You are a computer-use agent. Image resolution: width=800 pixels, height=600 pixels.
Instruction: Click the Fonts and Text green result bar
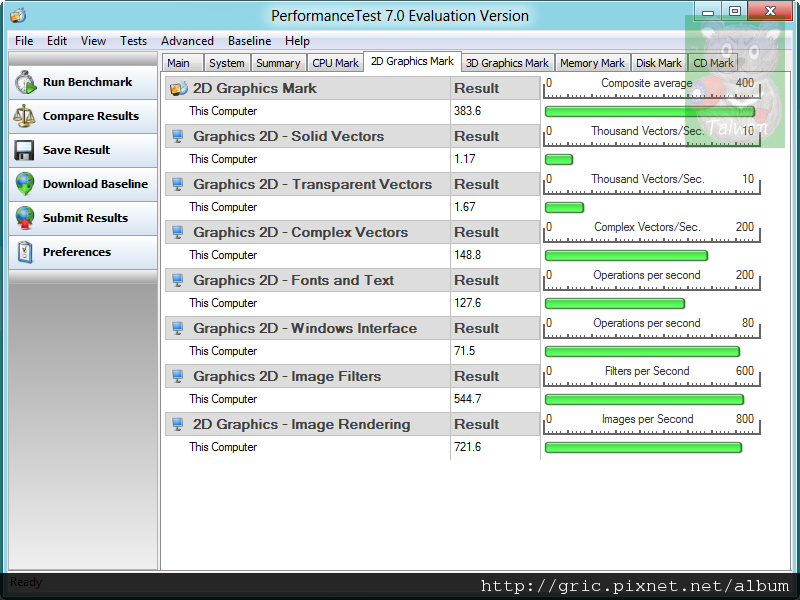[x=615, y=304]
